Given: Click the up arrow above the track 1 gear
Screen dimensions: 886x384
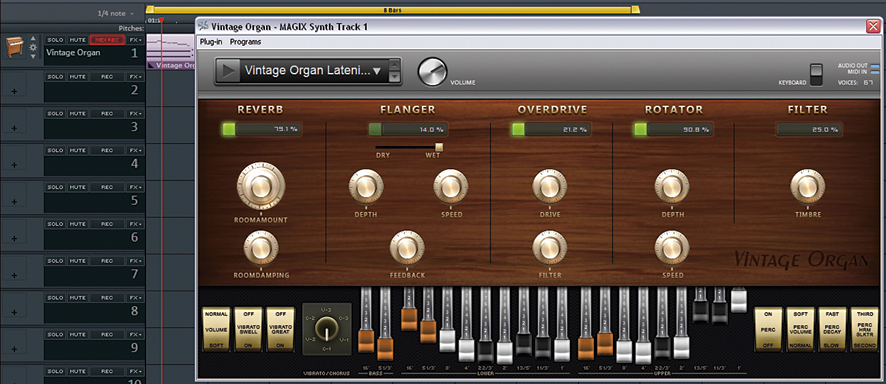Looking at the screenshot, I should pos(33,39).
